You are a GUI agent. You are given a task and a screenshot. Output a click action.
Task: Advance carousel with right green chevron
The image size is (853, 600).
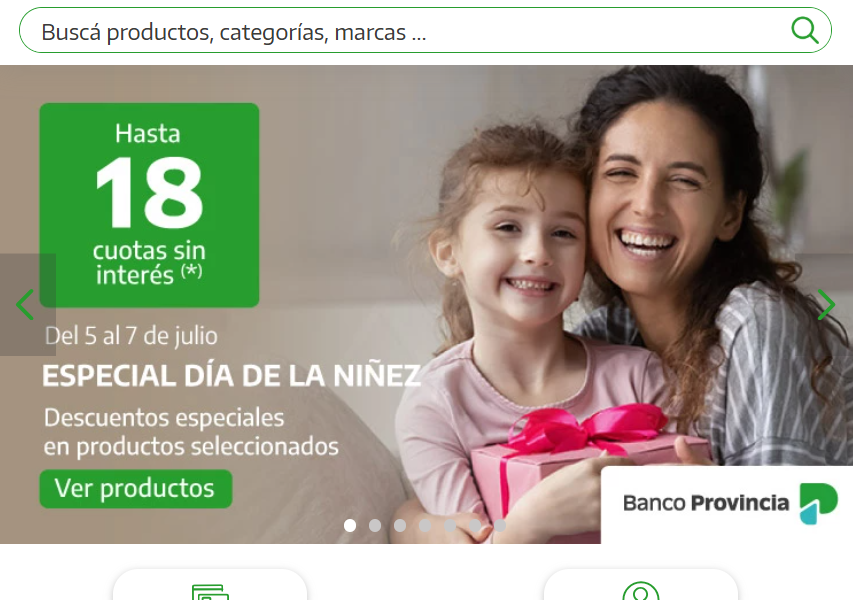click(826, 305)
